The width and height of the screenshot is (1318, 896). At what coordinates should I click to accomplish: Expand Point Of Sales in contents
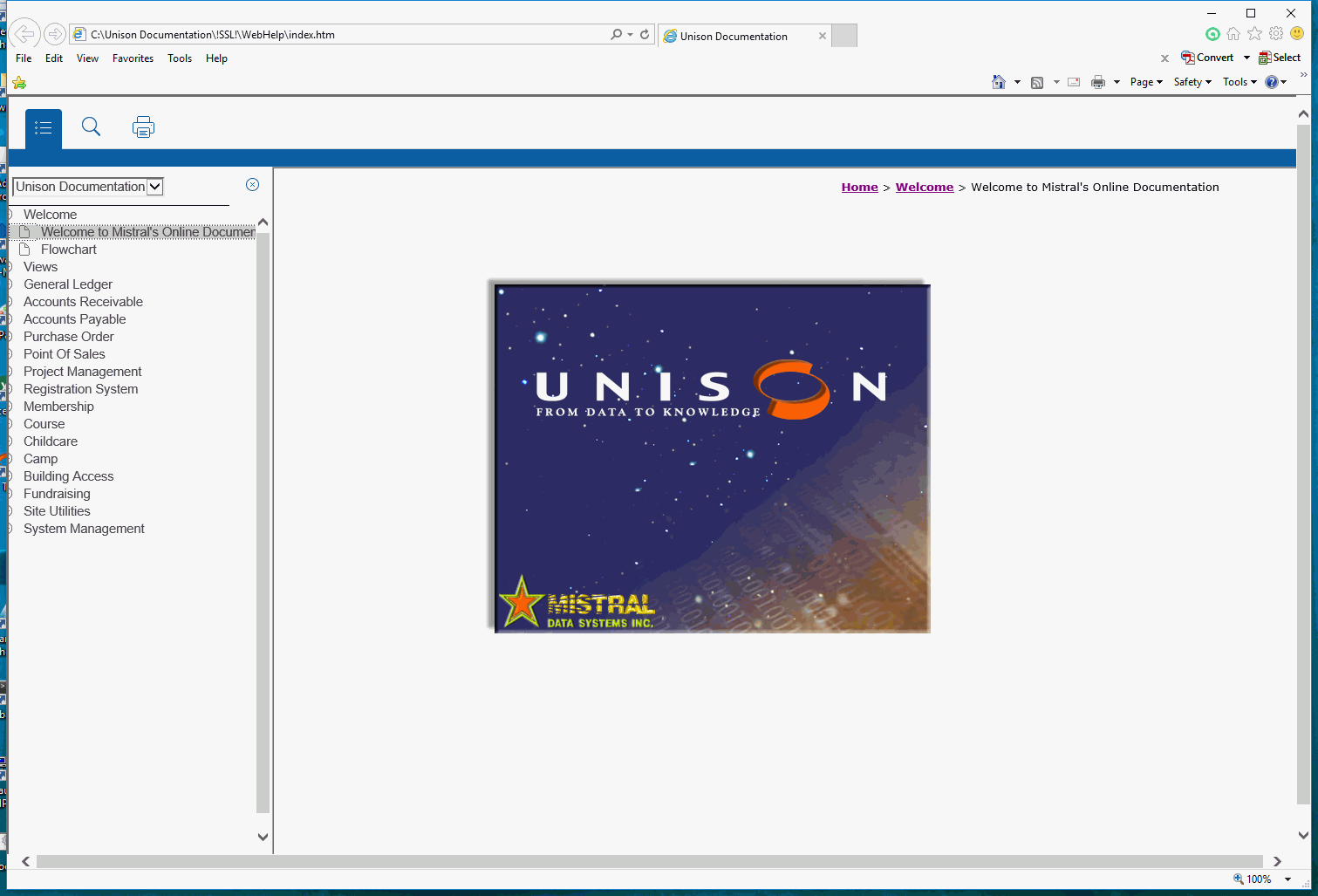coord(64,354)
